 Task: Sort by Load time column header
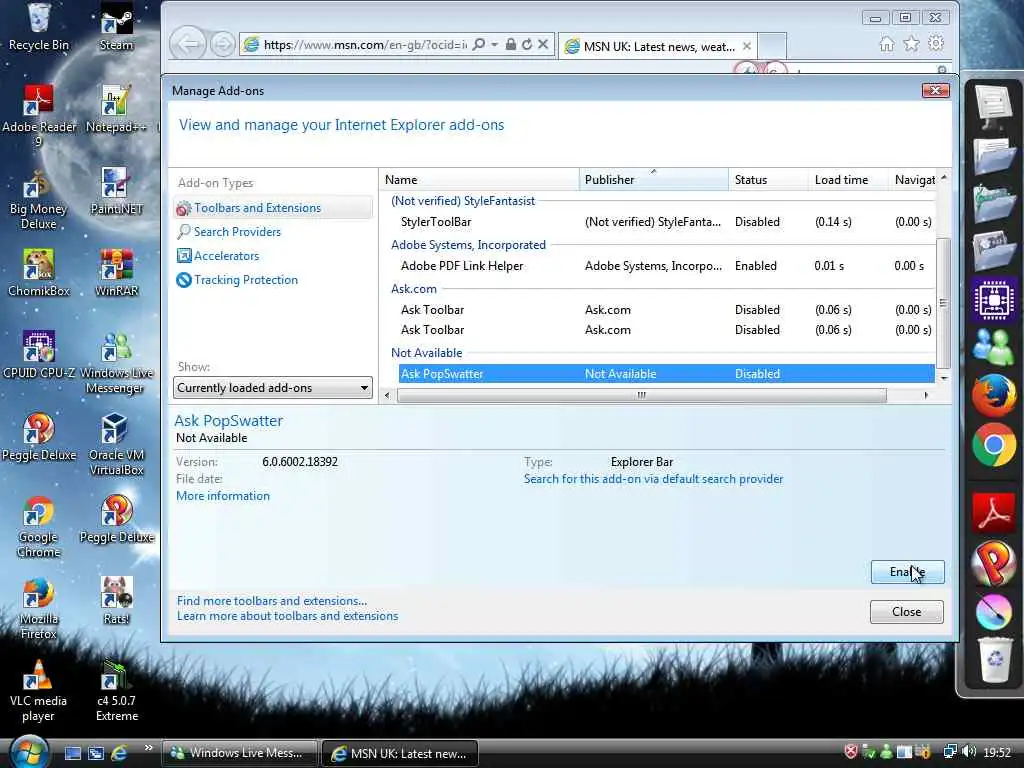tap(848, 180)
